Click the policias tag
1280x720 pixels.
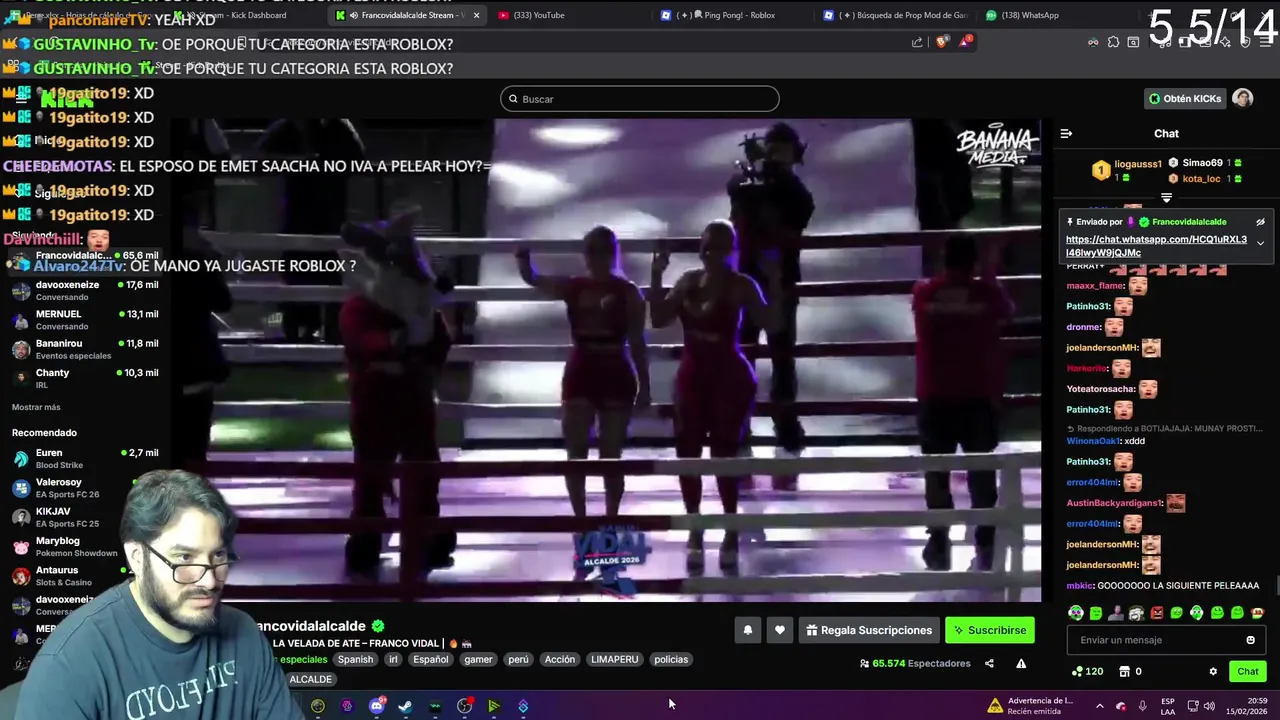click(671, 659)
